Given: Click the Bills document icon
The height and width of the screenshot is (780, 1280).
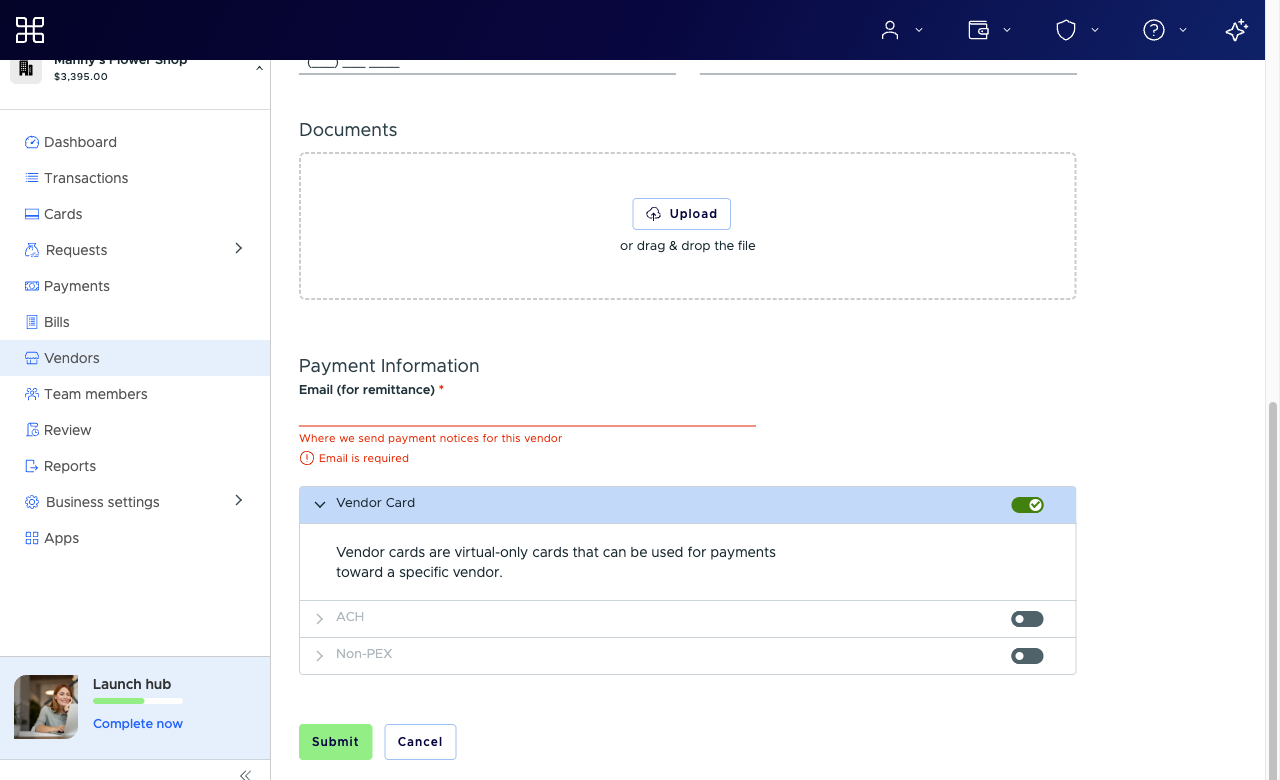Looking at the screenshot, I should pyautogui.click(x=32, y=322).
